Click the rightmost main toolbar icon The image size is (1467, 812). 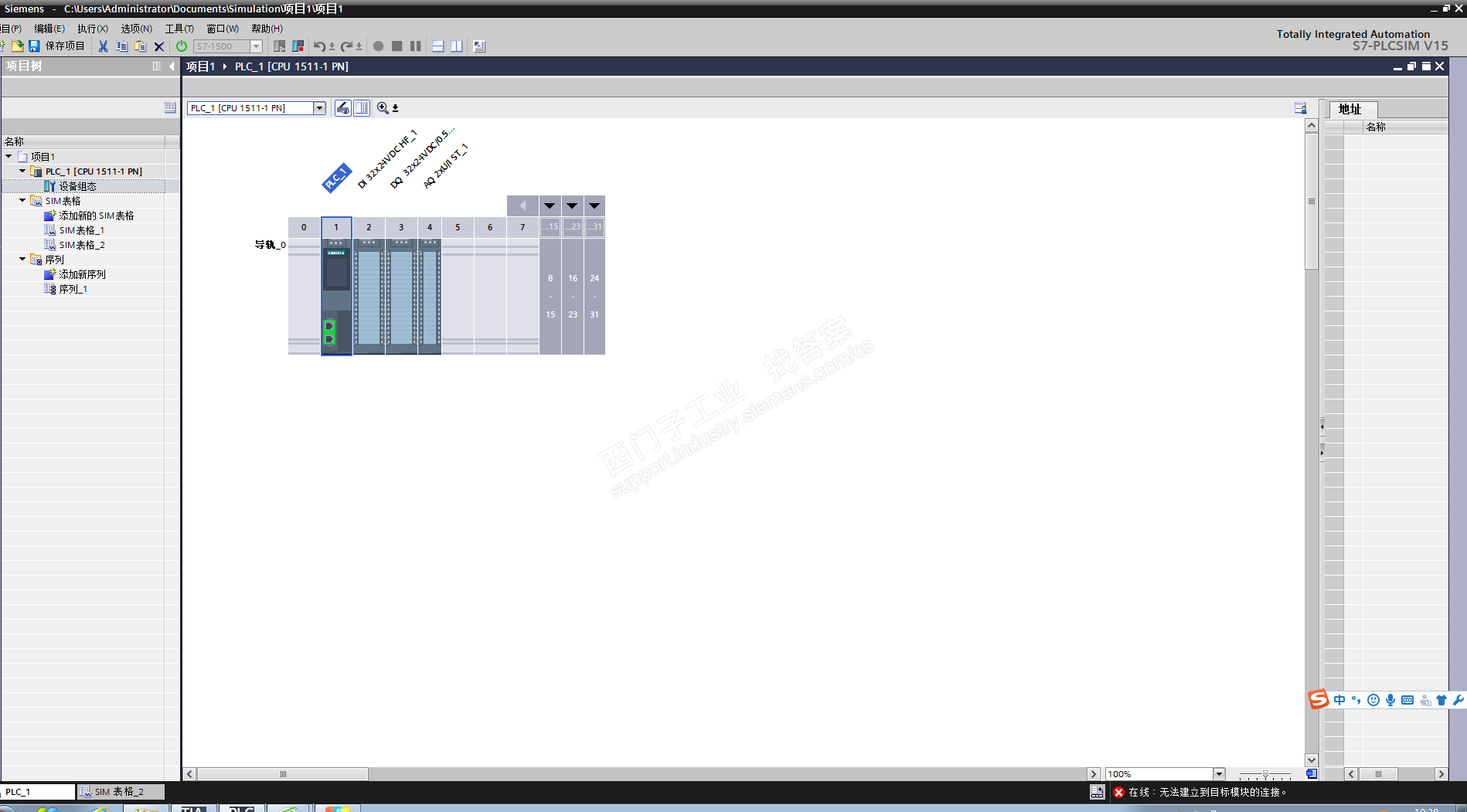479,46
